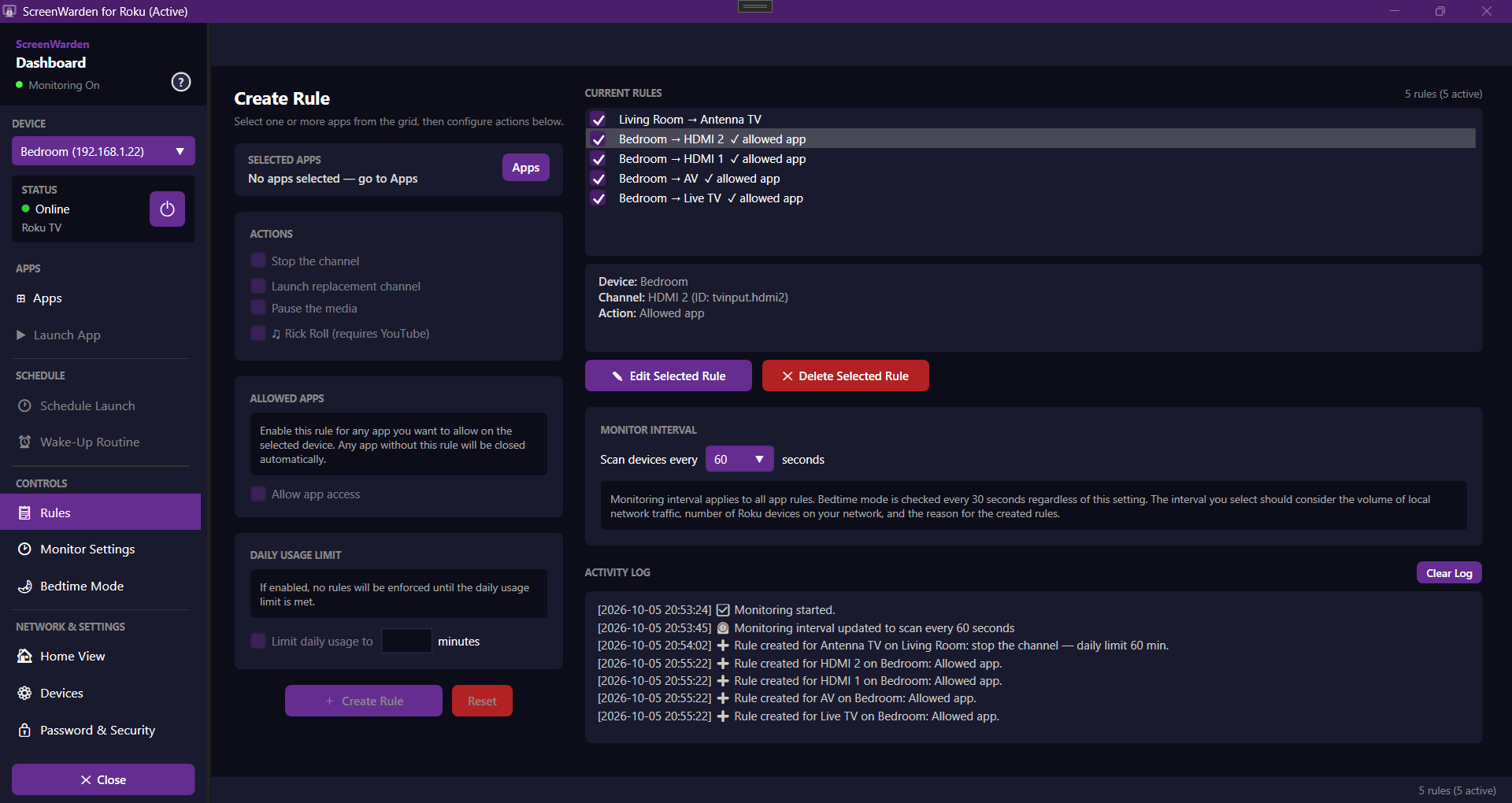
Task: Open the scan interval 60 seconds dropdown
Action: [739, 459]
